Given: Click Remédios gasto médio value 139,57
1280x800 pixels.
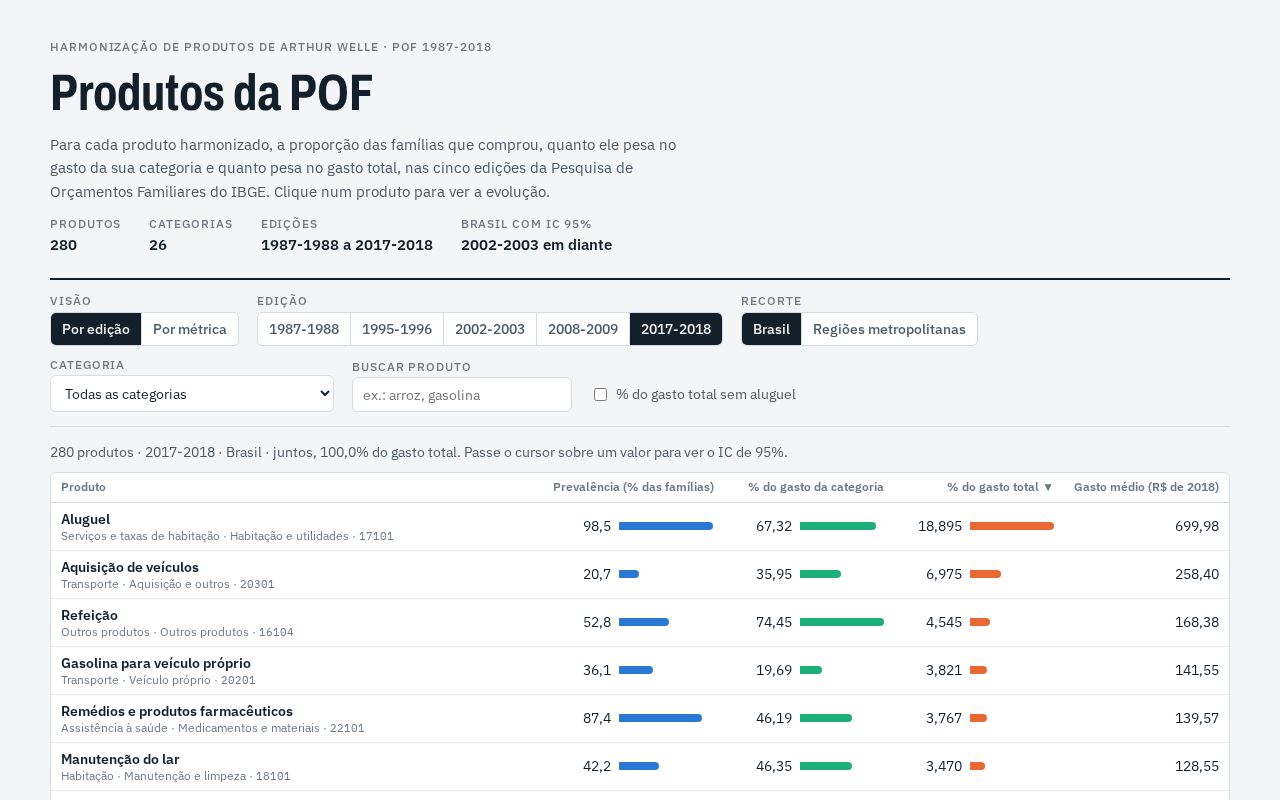Looking at the screenshot, I should coord(1197,718).
